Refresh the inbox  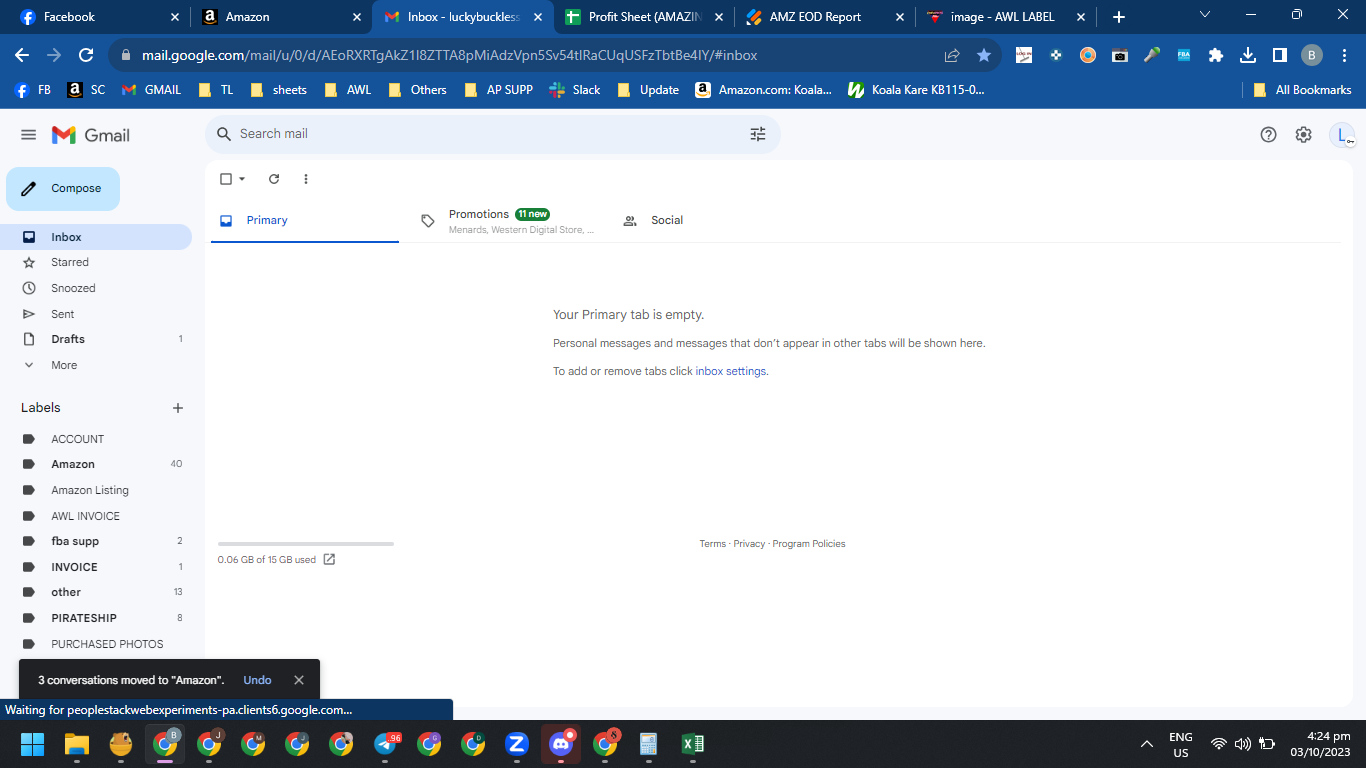pos(274,179)
